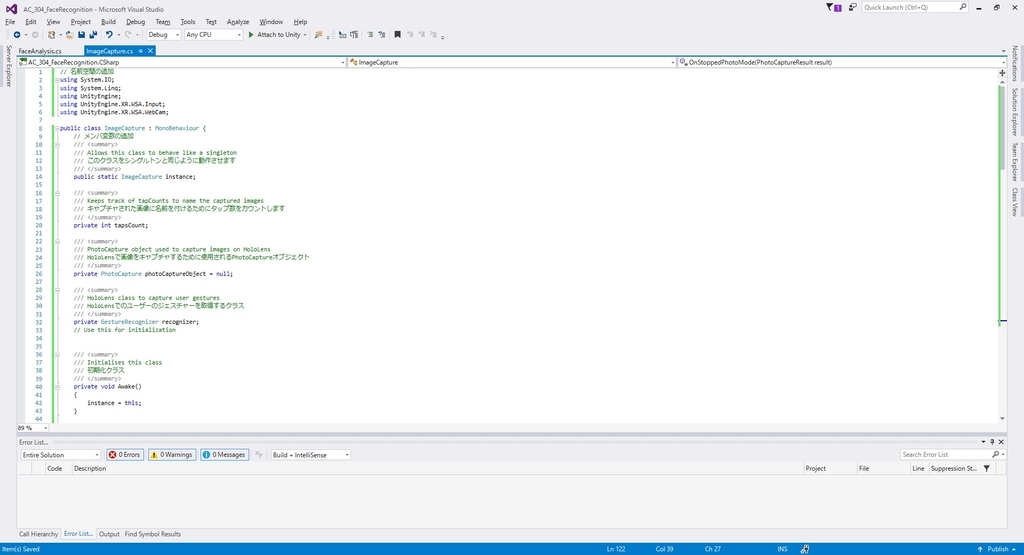Toggle a bookmark with bookmark icon
This screenshot has height=555, width=1024.
[397, 35]
